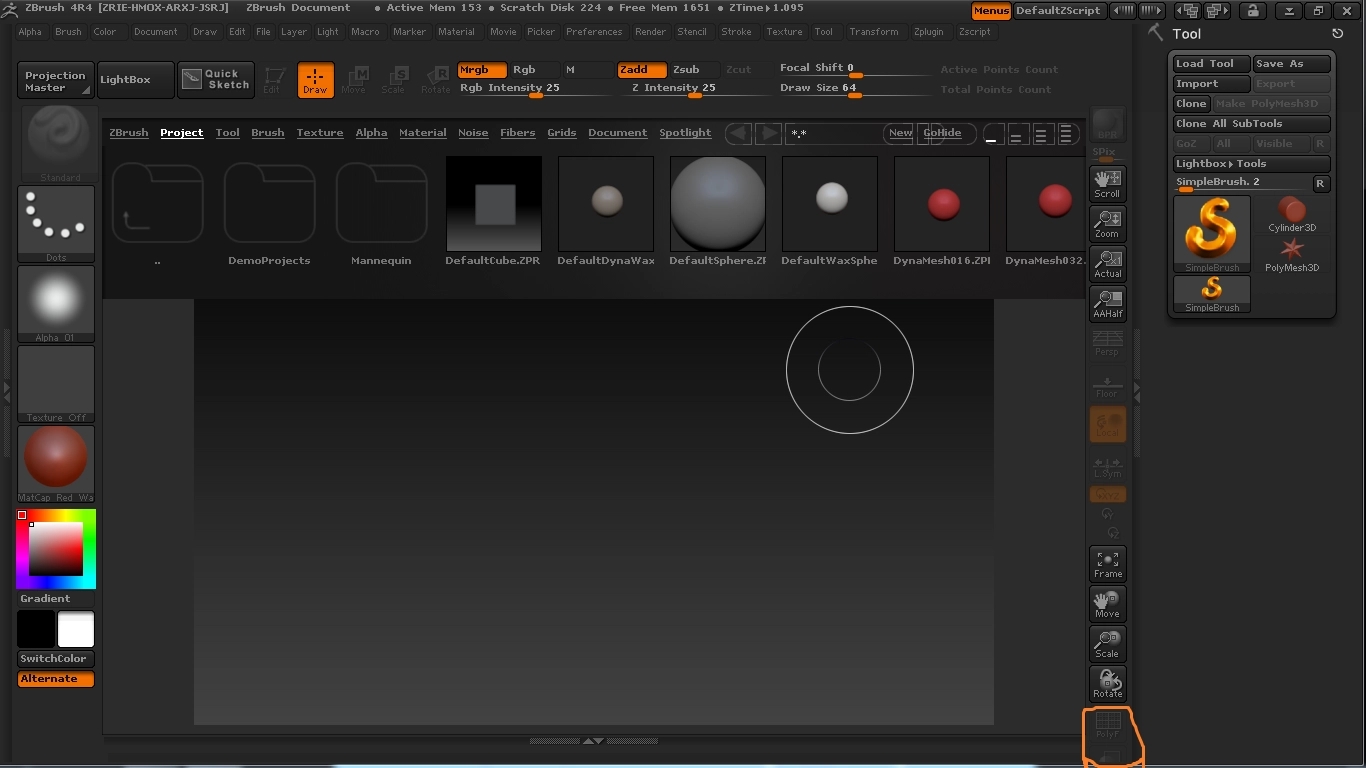Click the Zoom document icon
The width and height of the screenshot is (1366, 768).
(x=1107, y=223)
